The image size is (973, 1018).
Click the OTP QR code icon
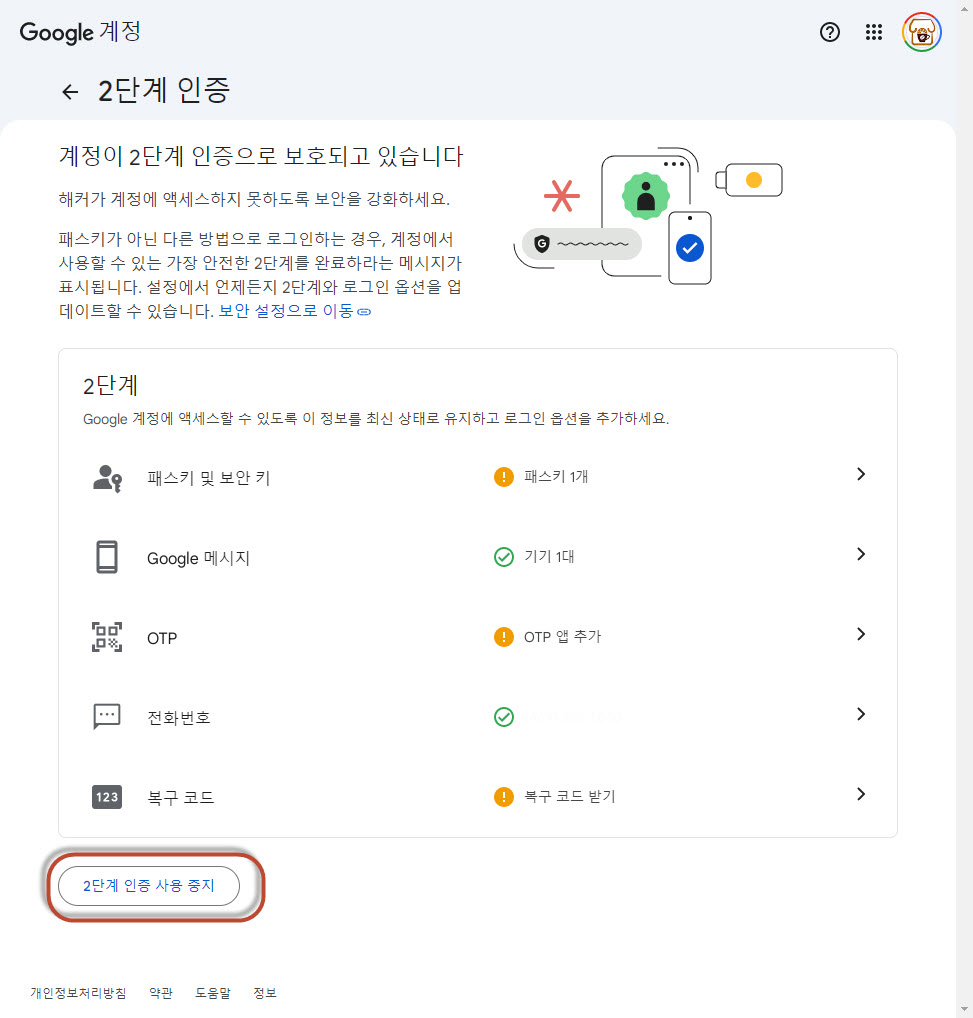[107, 637]
